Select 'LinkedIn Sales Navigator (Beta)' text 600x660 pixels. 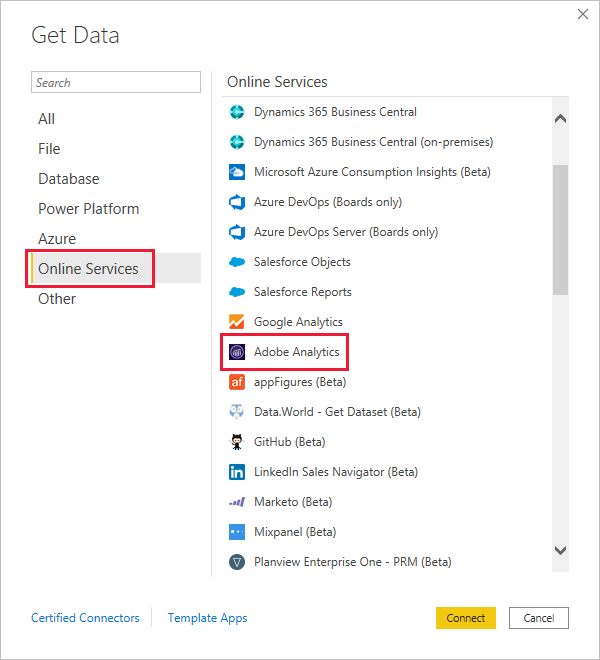click(x=336, y=472)
